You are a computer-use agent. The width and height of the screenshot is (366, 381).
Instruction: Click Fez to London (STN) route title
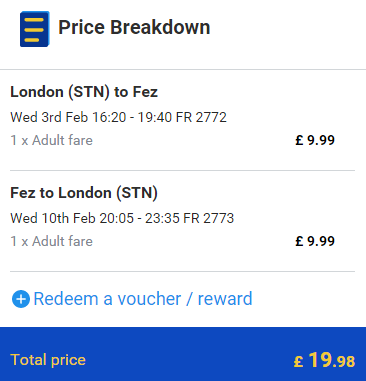tap(84, 193)
